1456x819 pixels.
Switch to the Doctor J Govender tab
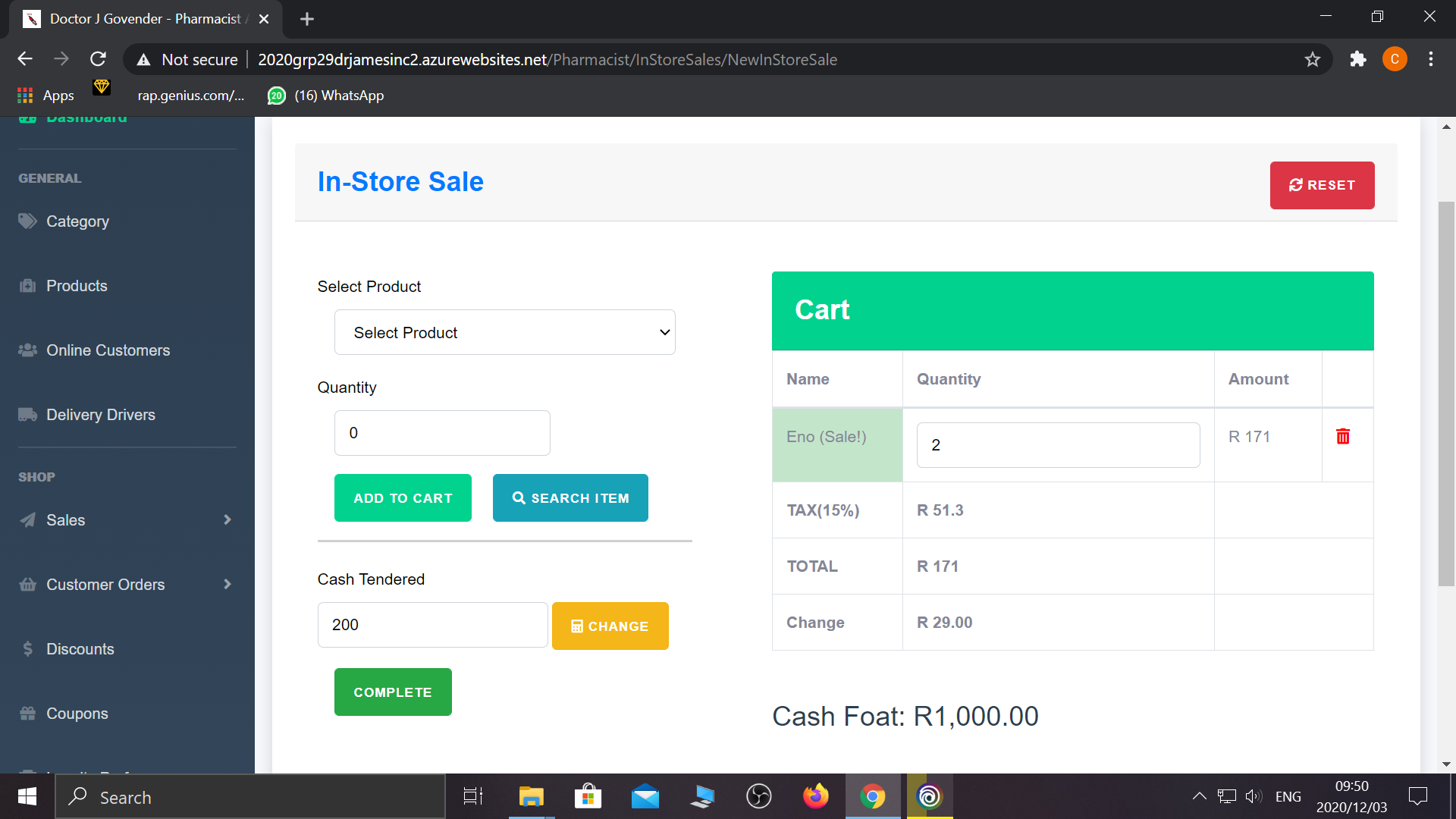[x=144, y=18]
